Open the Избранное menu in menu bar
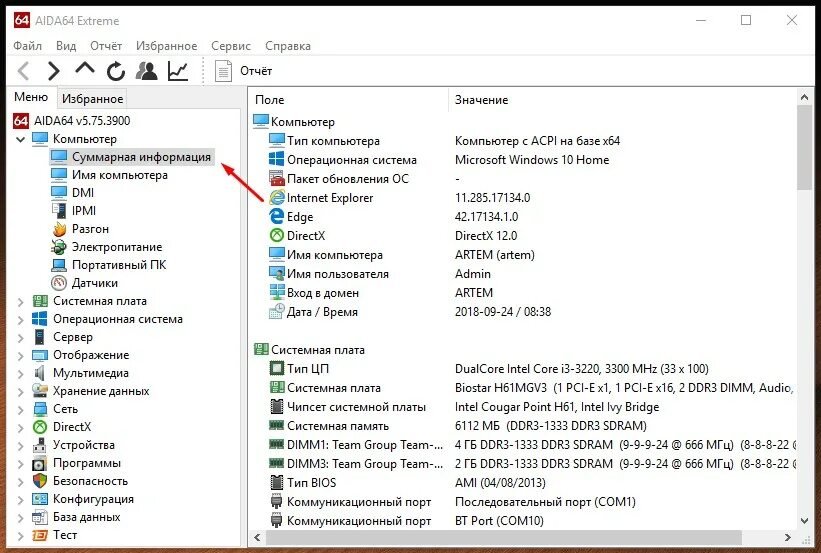The image size is (821, 553). [x=167, y=46]
